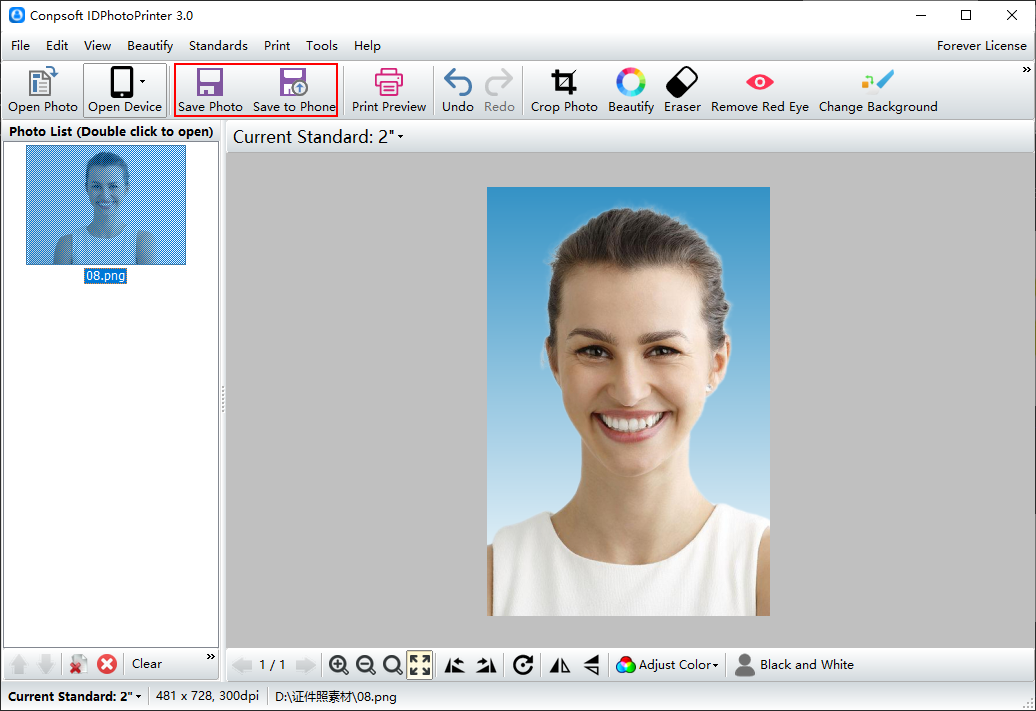Open the View menu

click(x=97, y=46)
